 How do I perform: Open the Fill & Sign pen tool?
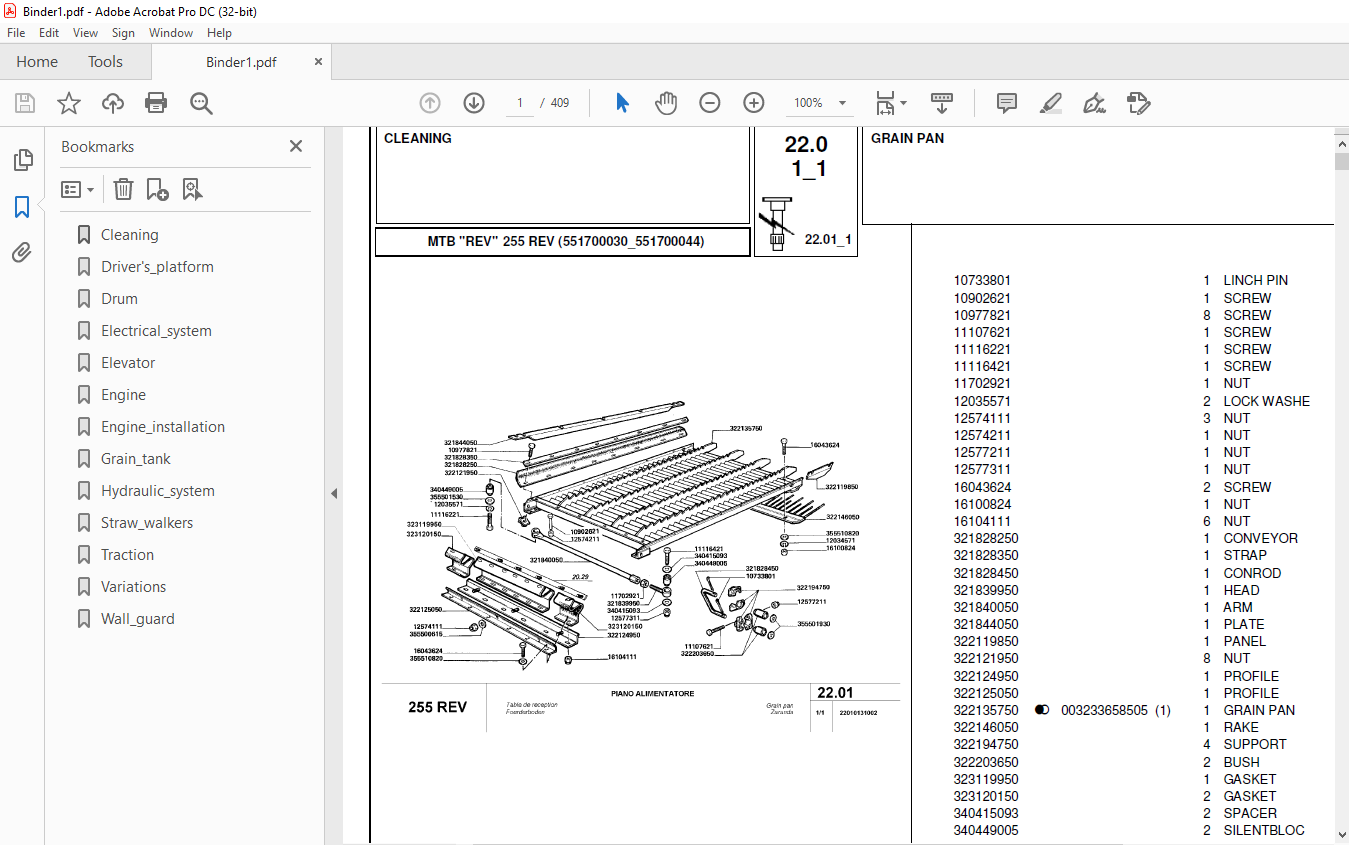[1094, 103]
